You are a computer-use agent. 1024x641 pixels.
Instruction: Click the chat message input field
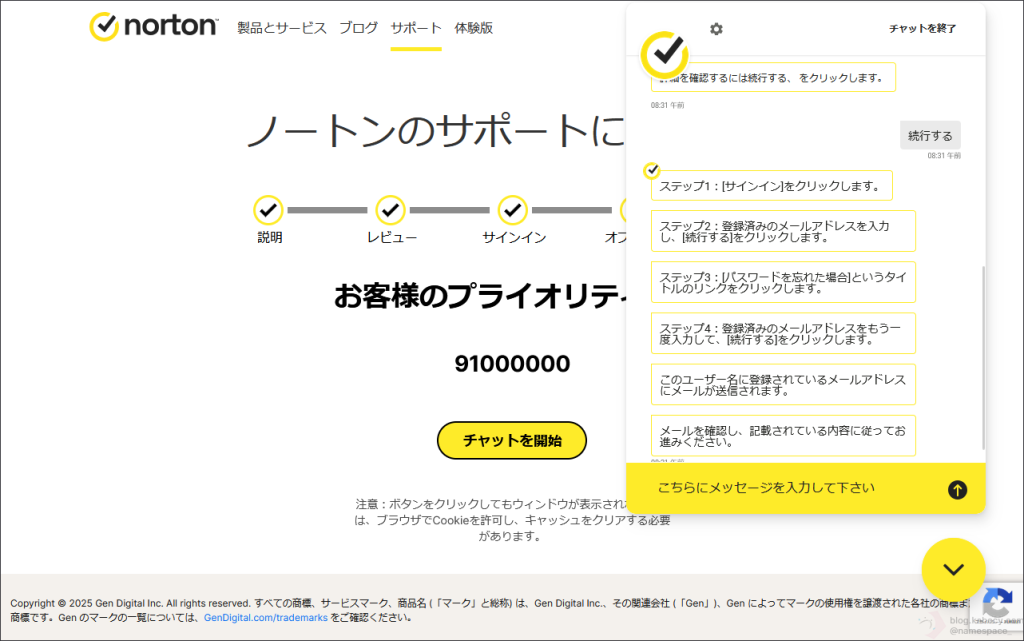[x=790, y=488]
